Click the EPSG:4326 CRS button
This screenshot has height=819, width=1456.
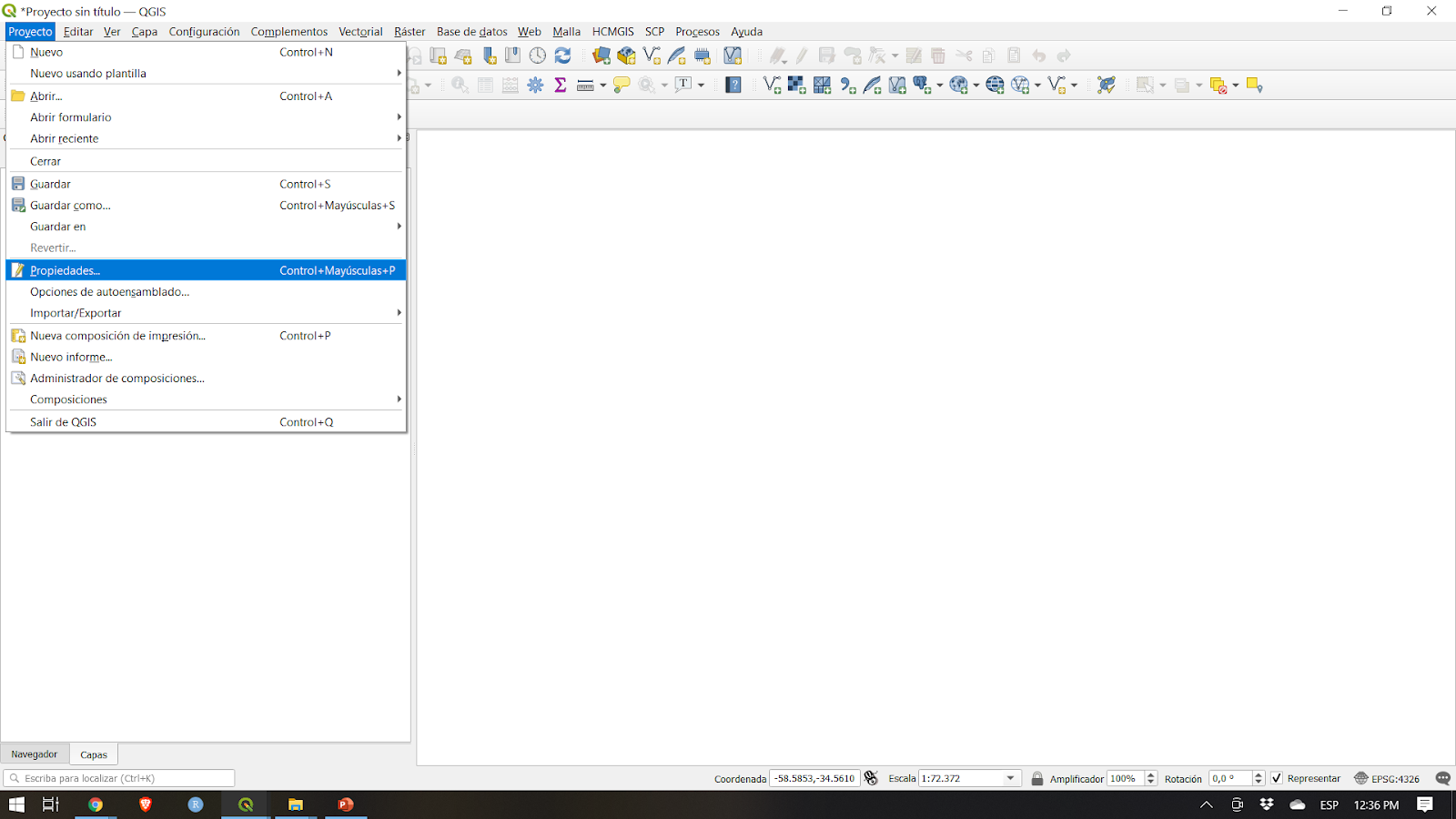tap(1387, 778)
